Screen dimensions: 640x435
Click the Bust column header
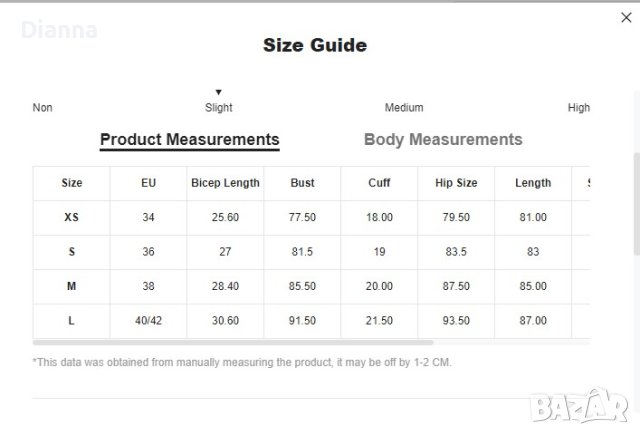click(x=303, y=183)
